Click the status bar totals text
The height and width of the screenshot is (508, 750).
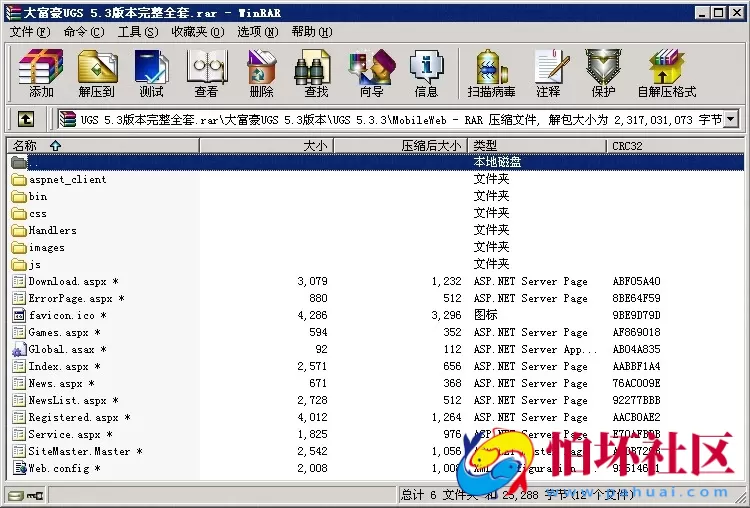point(518,494)
